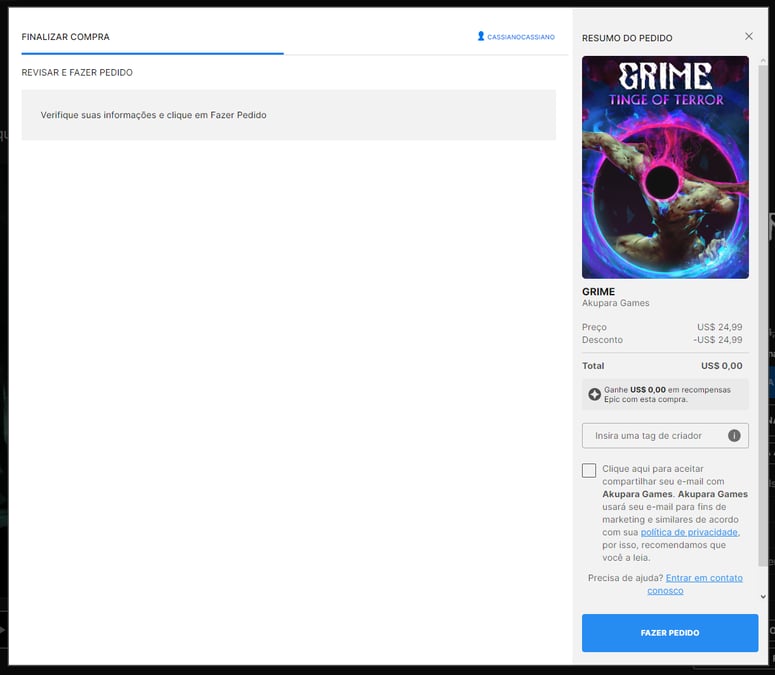Viewport: 775px width, 675px height.
Task: Click the creator tag info icon
Action: tap(734, 435)
